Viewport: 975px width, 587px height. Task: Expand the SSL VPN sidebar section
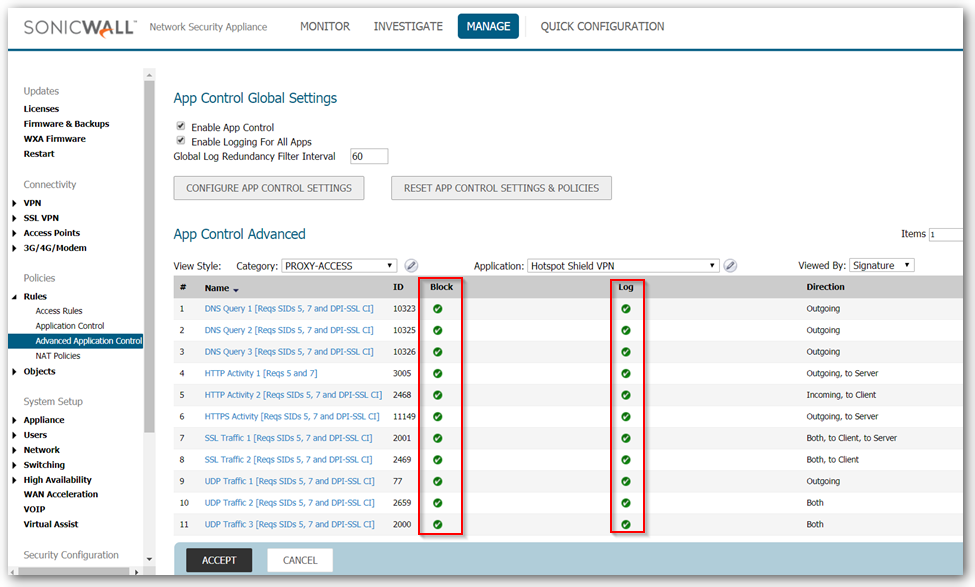[14, 218]
